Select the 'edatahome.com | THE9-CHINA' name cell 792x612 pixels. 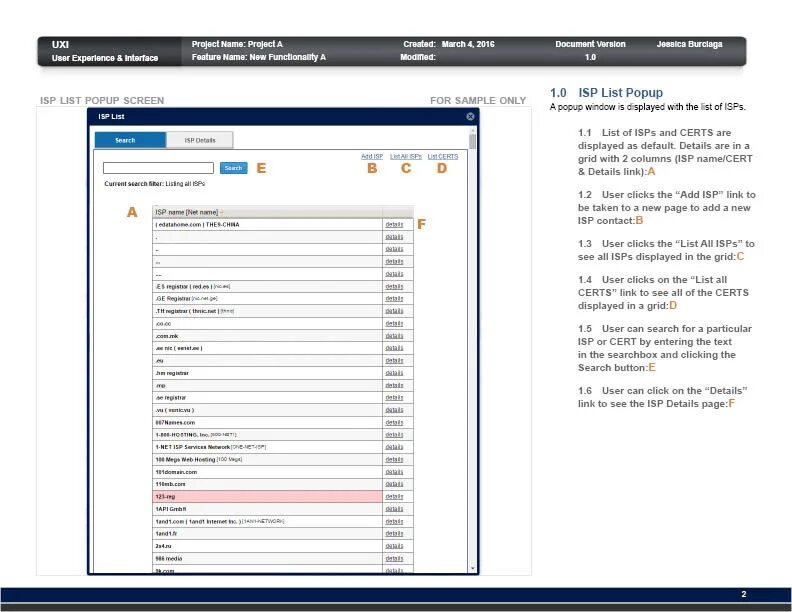tap(268, 225)
